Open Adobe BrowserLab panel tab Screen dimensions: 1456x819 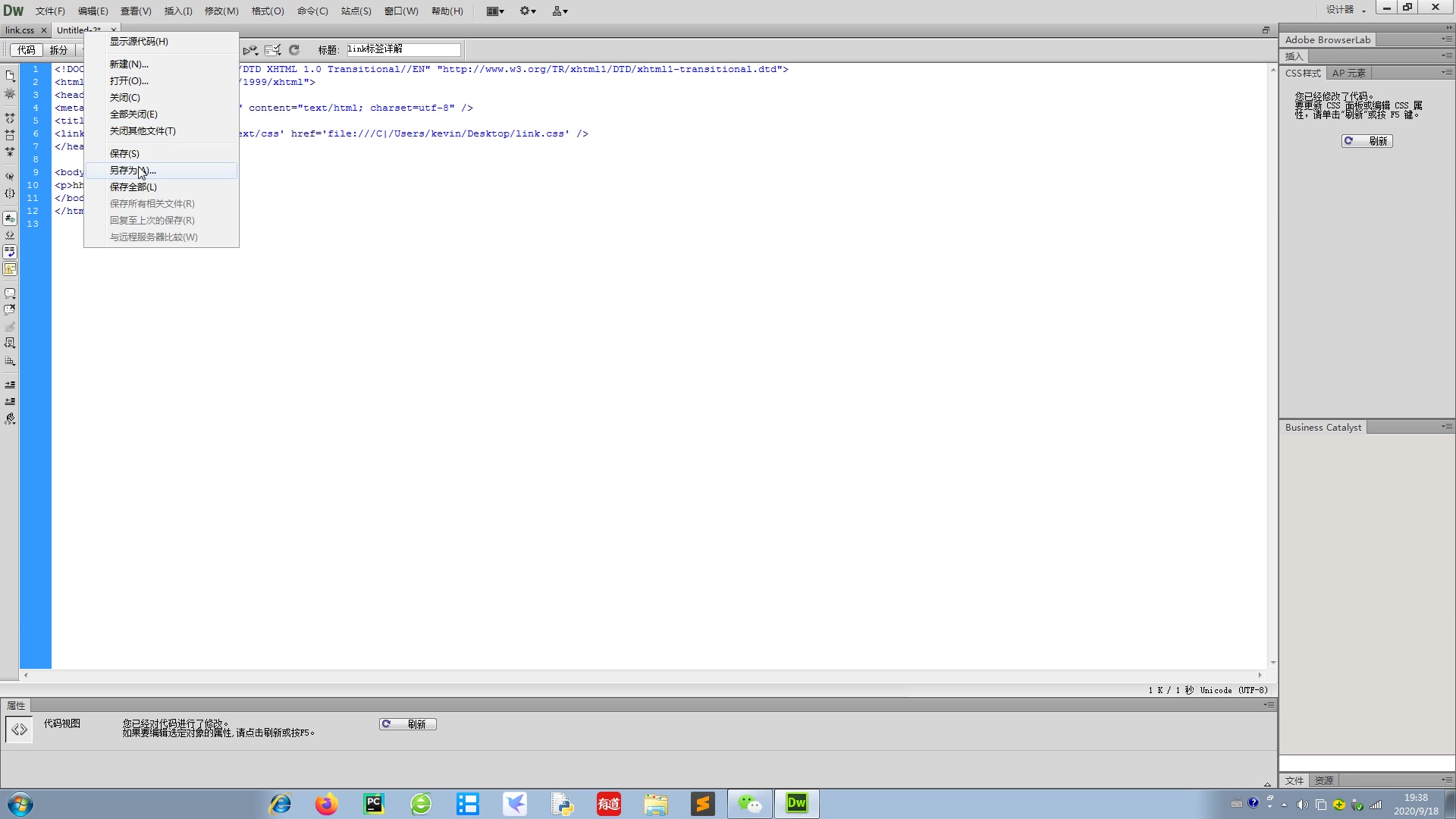(x=1328, y=40)
